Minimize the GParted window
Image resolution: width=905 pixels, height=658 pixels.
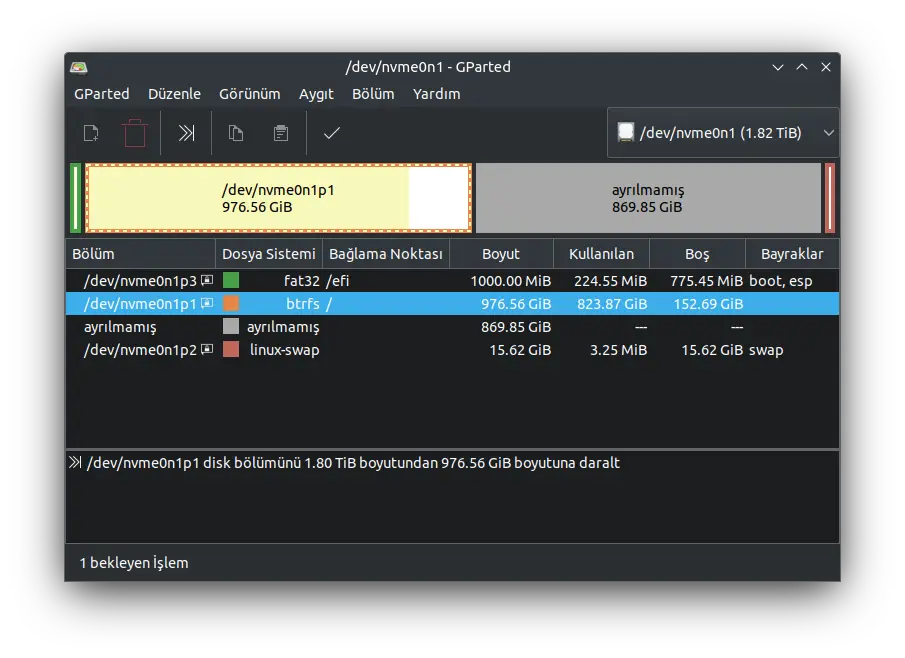(777, 68)
